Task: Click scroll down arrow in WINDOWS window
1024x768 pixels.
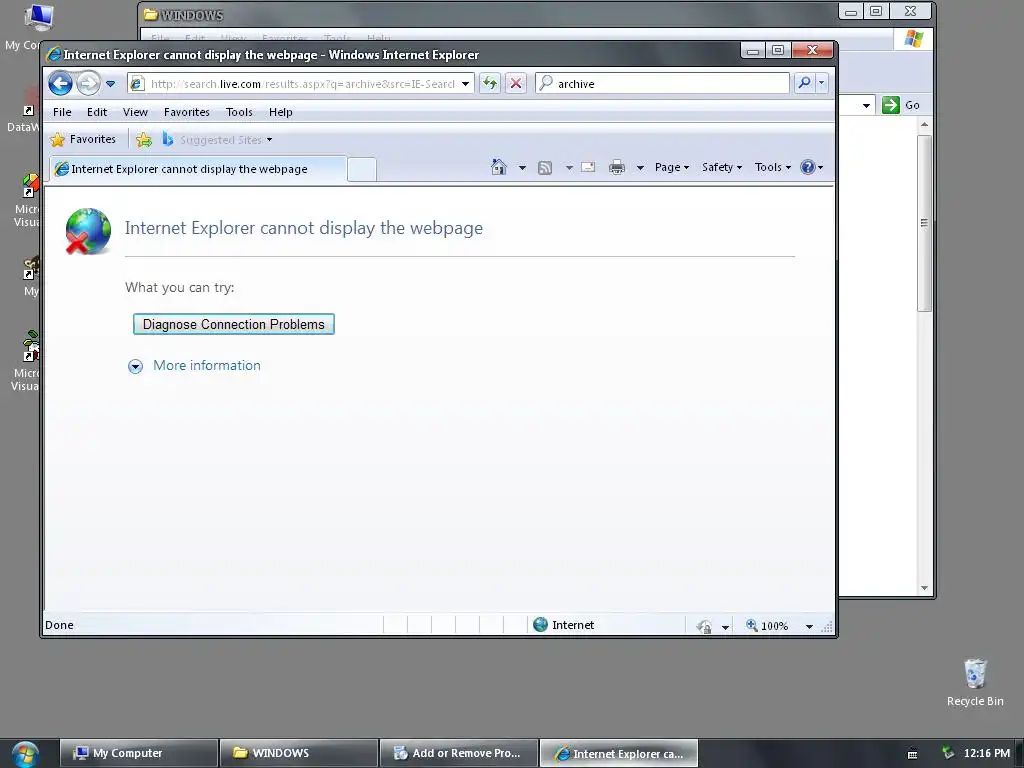Action: 924,588
